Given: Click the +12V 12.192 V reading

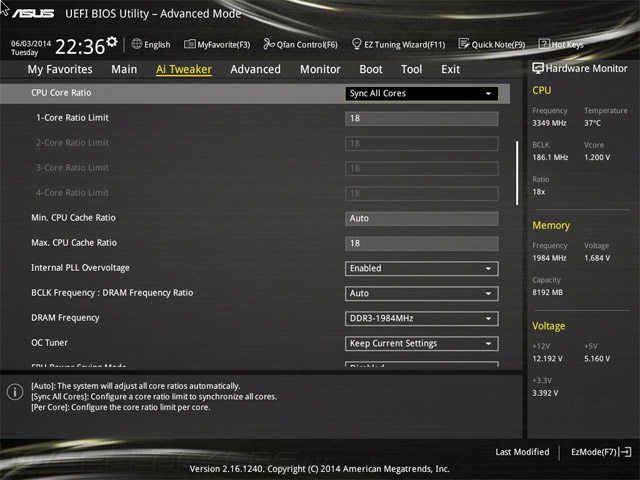Looking at the screenshot, I should click(x=547, y=358).
